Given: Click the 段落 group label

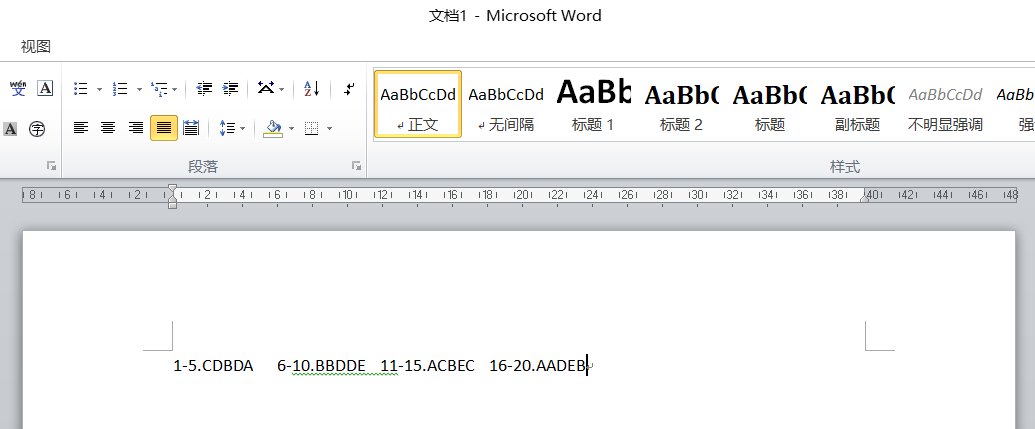Looking at the screenshot, I should (x=203, y=167).
